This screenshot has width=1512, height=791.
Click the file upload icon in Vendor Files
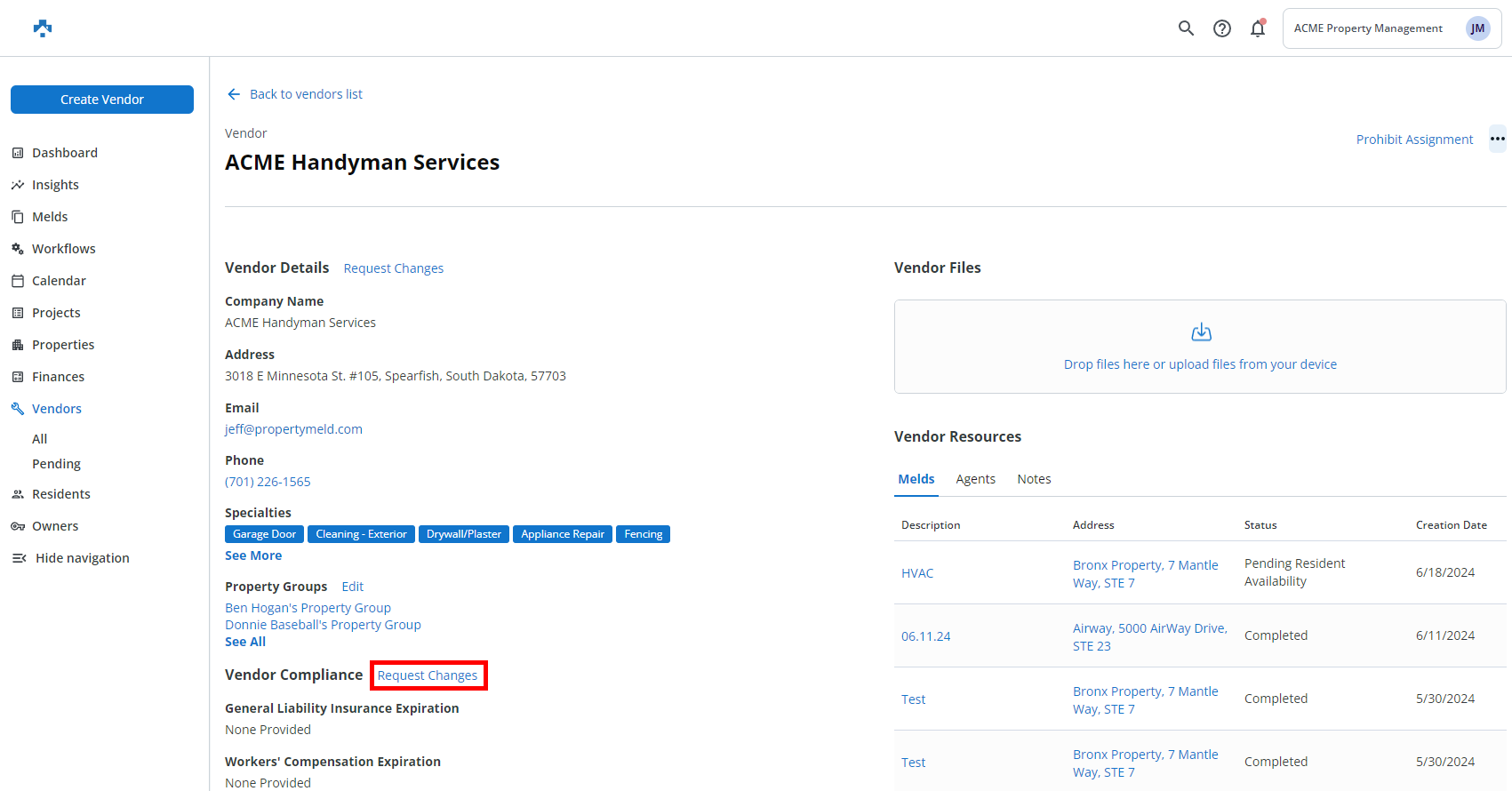(1201, 332)
